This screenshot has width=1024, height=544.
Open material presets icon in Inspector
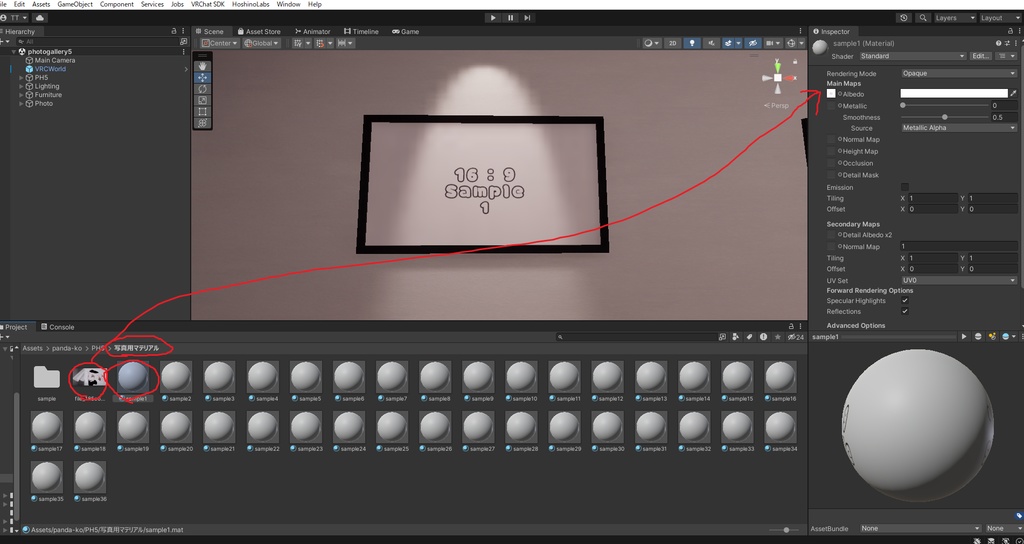point(1008,43)
